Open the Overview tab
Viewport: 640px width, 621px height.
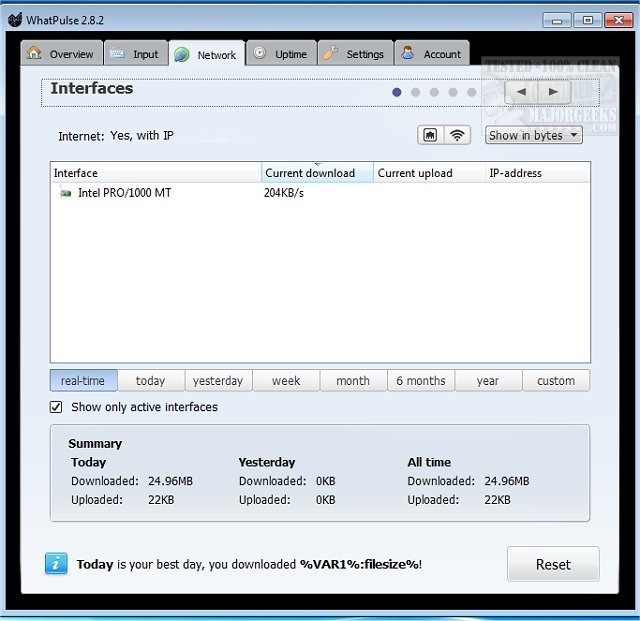pyautogui.click(x=62, y=53)
